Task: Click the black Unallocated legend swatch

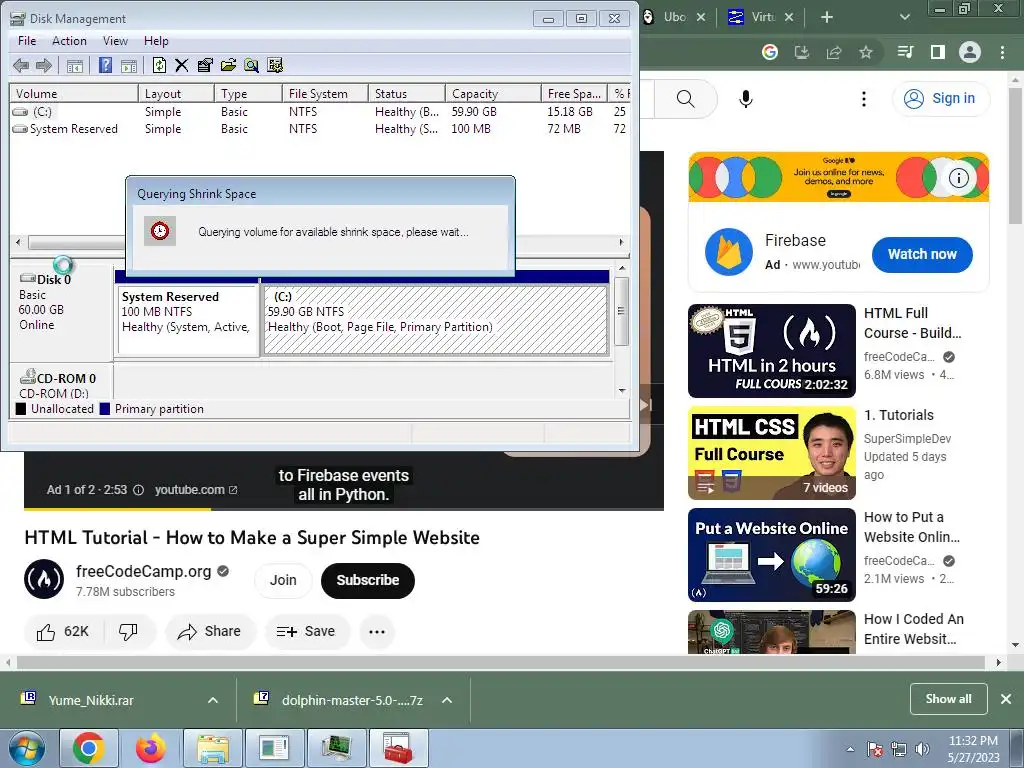Action: 21,409
